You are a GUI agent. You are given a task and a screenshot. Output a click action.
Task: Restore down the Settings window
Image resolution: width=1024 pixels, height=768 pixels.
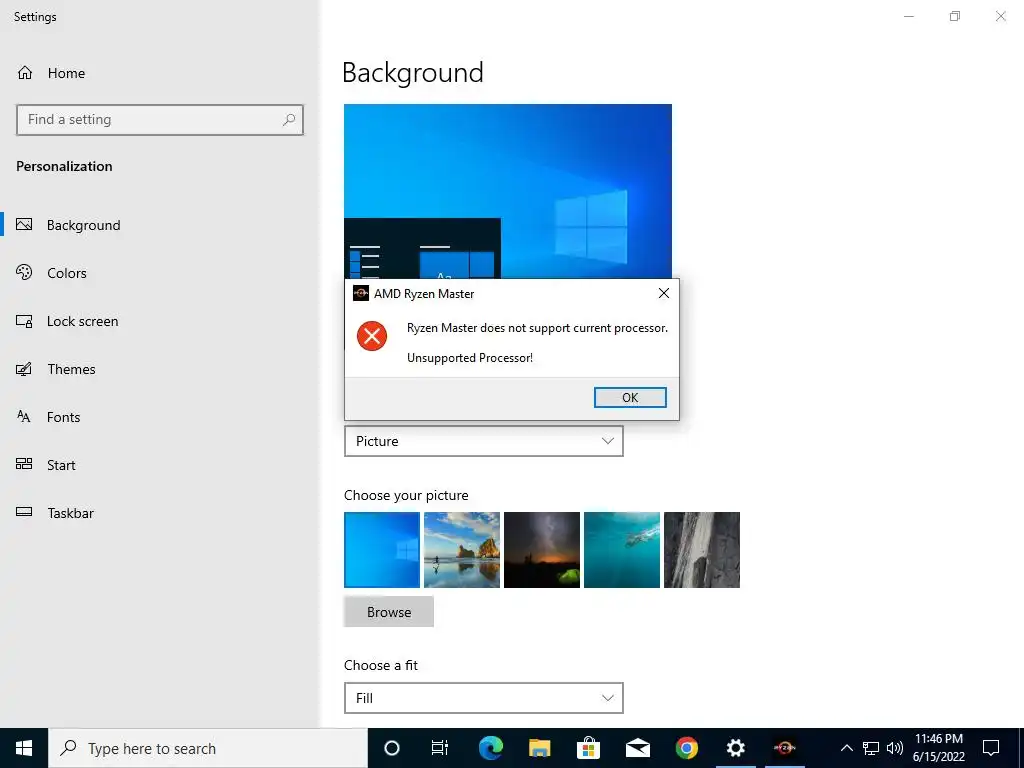click(x=955, y=16)
